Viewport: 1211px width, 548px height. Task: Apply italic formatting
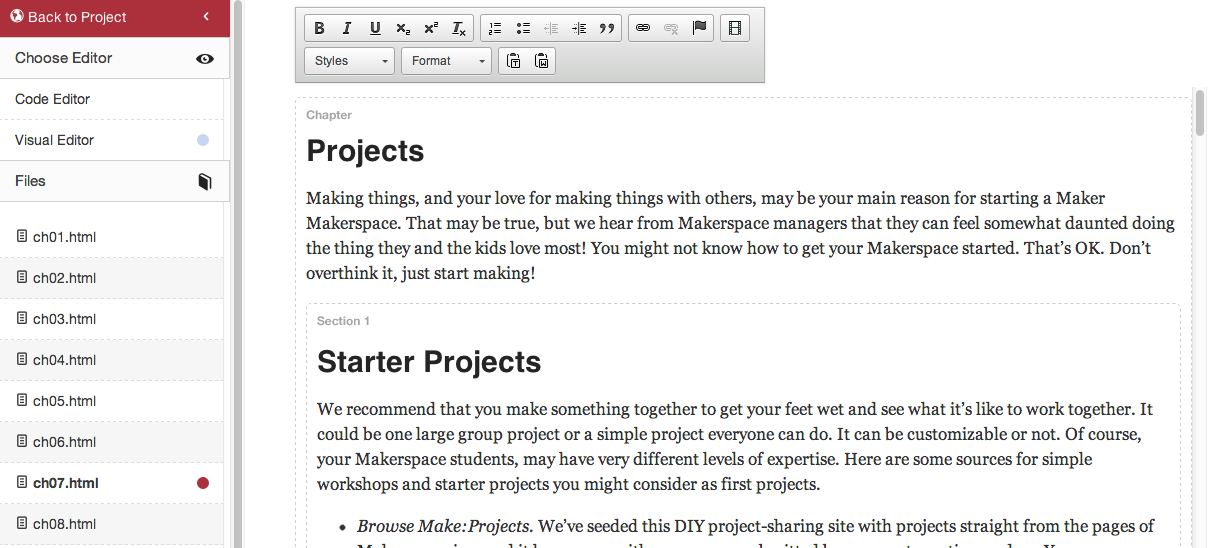pos(347,28)
